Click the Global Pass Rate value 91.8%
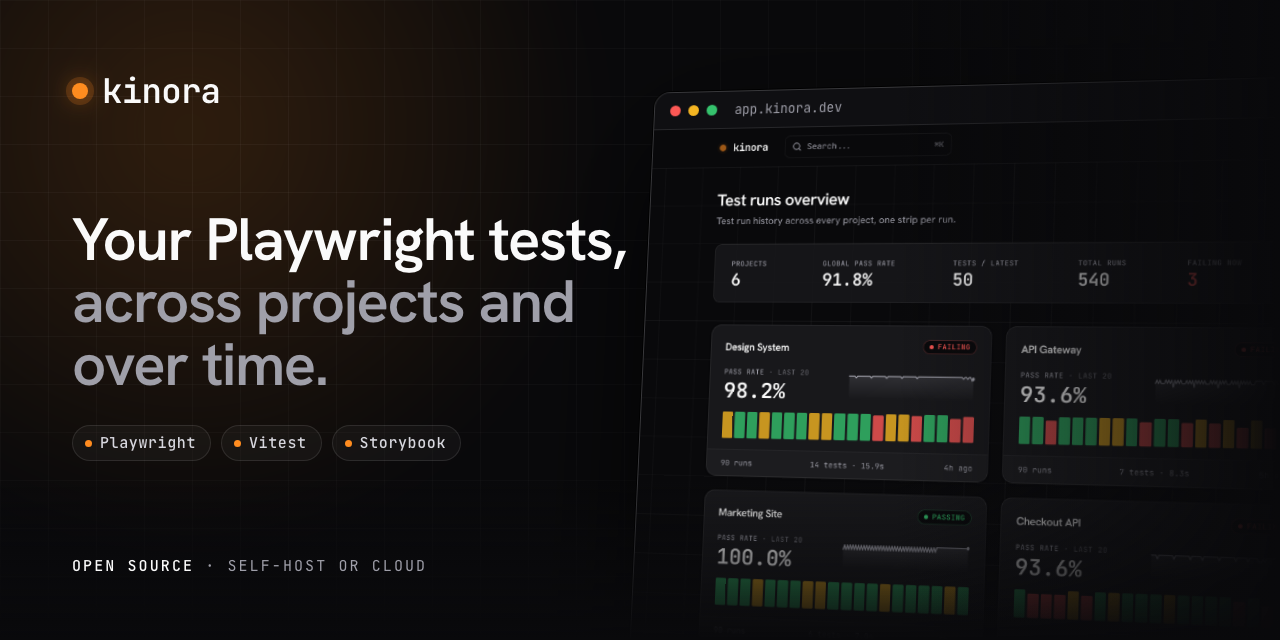Viewport: 1280px width, 640px height. pyautogui.click(x=847, y=280)
